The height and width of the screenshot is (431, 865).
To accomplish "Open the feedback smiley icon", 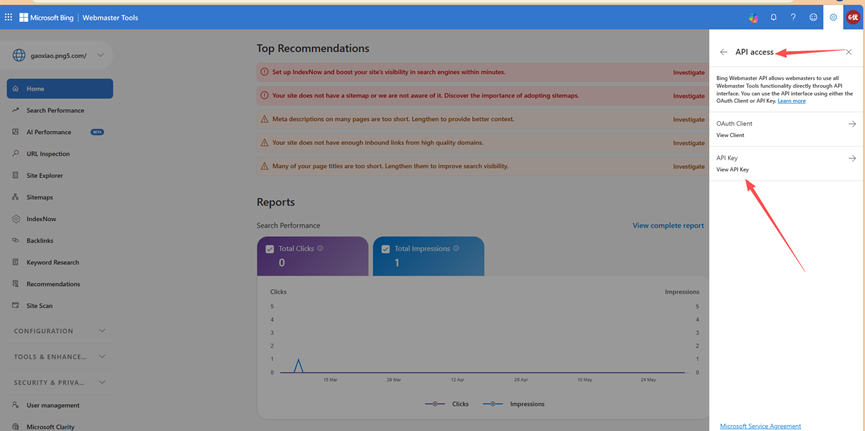I will pos(813,17).
